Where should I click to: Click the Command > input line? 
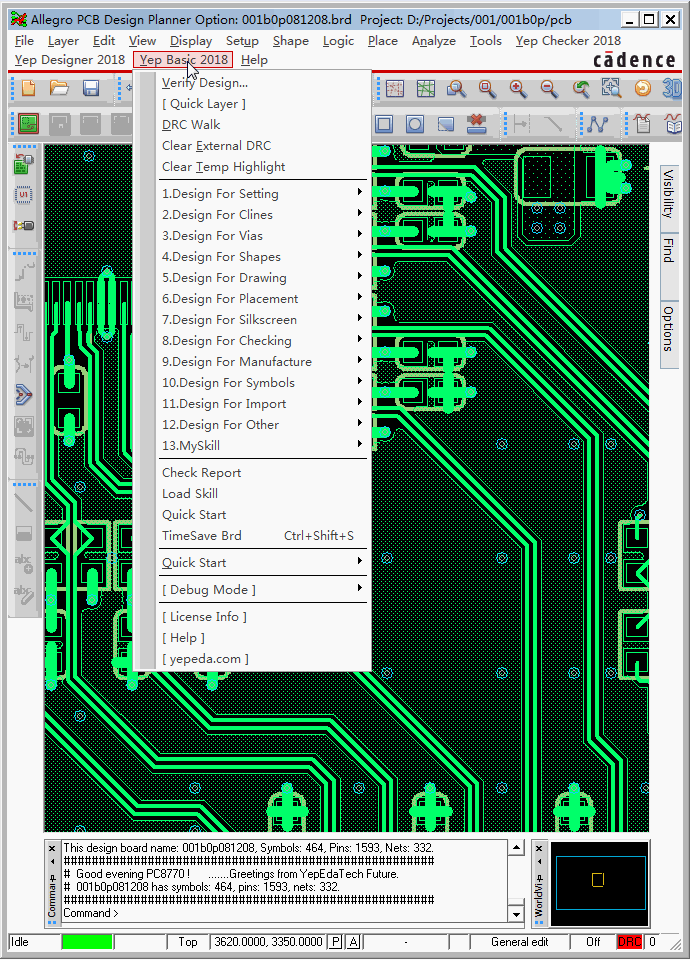[285, 913]
